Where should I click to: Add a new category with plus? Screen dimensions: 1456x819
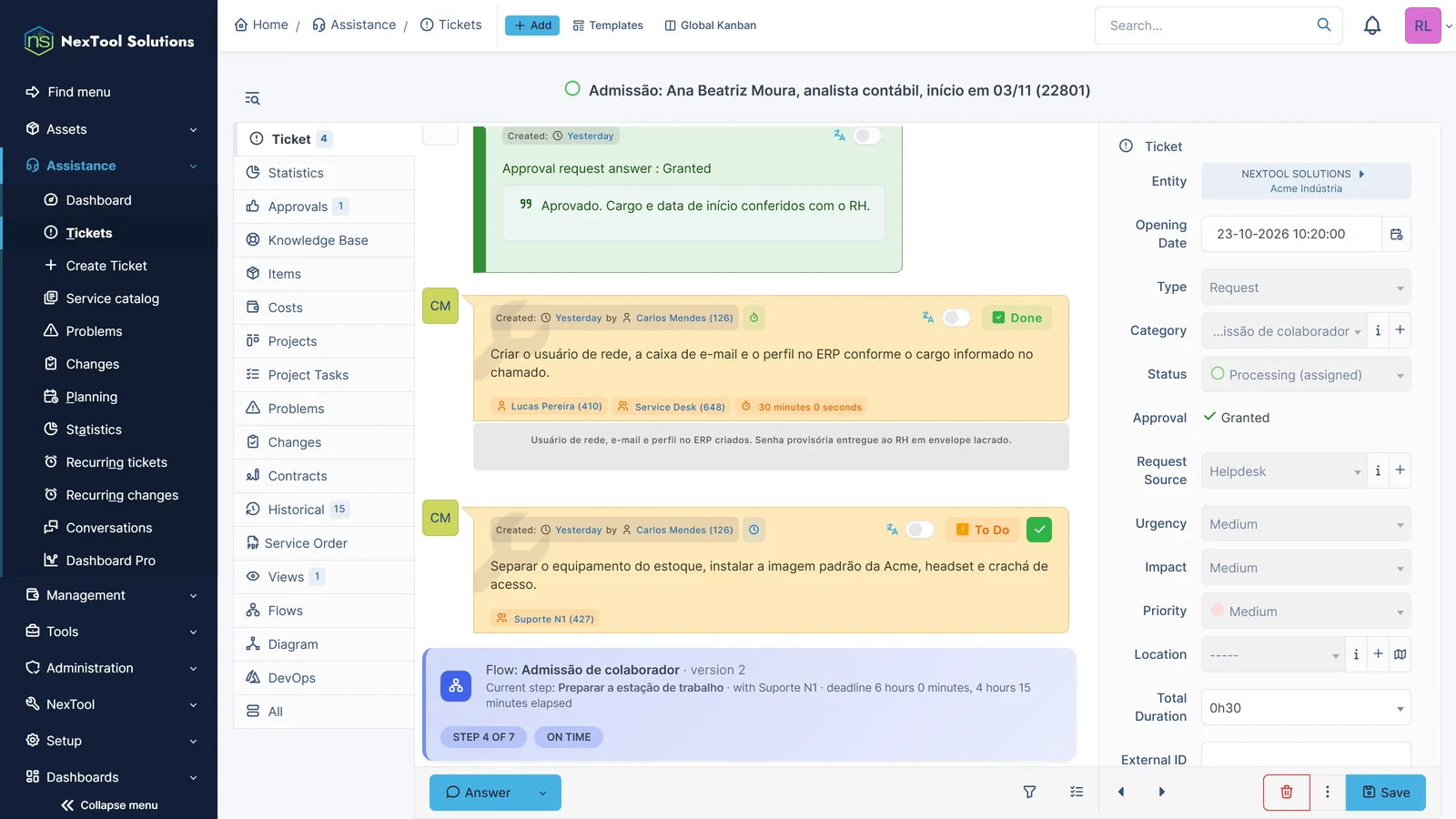(1400, 330)
